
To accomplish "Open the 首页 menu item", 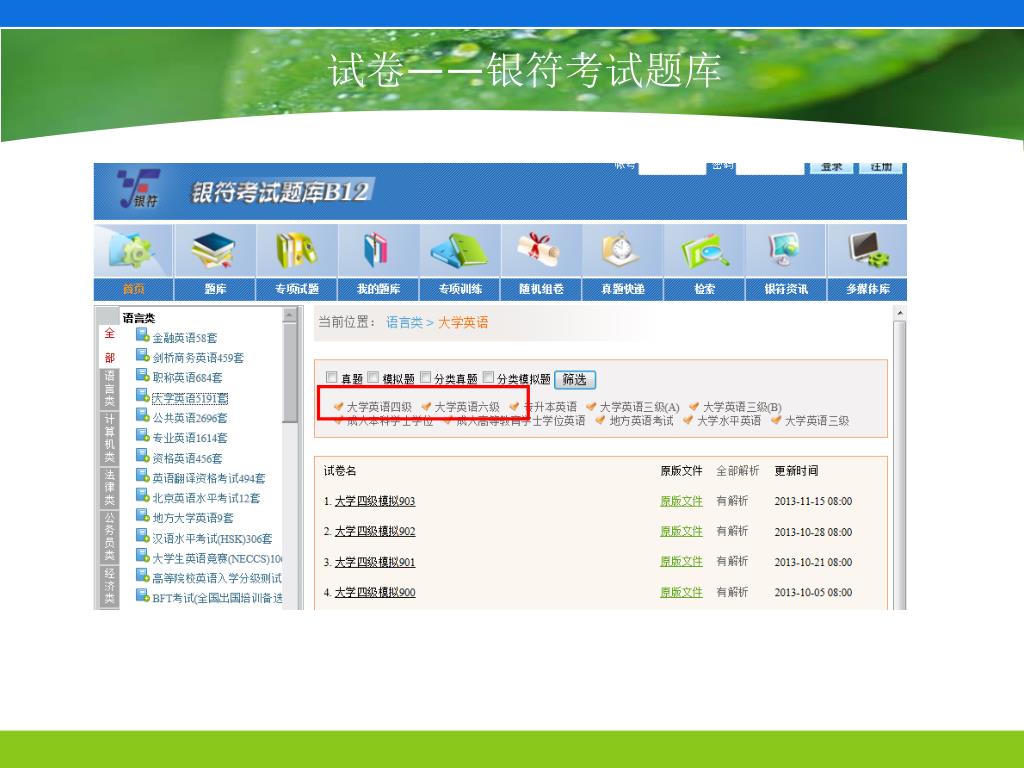I will 134,289.
